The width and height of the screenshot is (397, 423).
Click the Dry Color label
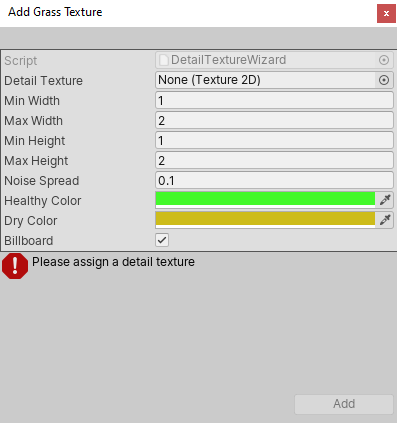31,221
